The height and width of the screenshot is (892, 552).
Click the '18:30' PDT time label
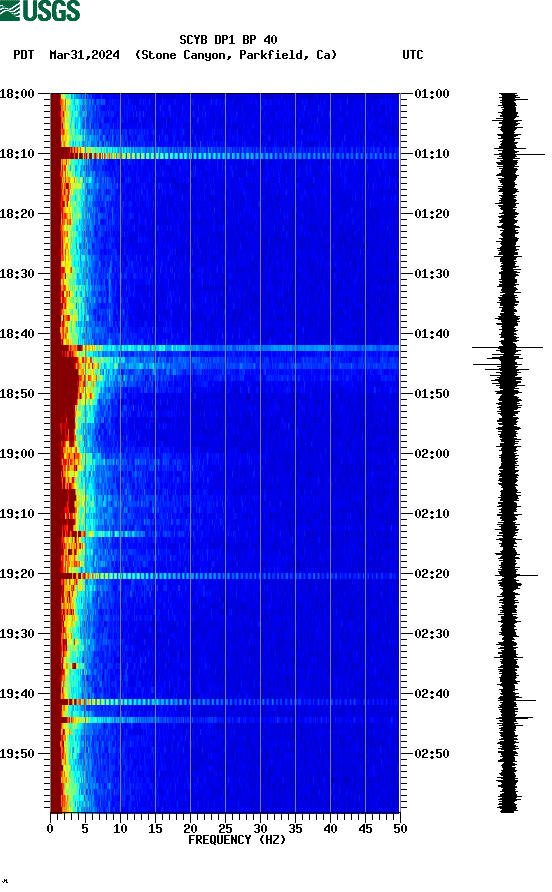click(x=17, y=274)
